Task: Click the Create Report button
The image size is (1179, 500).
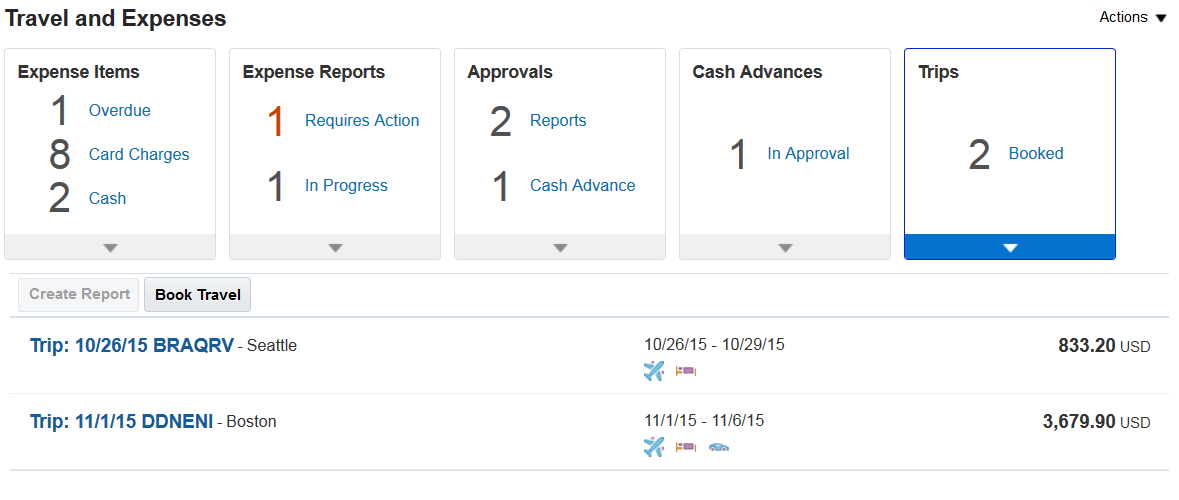Action: point(80,295)
